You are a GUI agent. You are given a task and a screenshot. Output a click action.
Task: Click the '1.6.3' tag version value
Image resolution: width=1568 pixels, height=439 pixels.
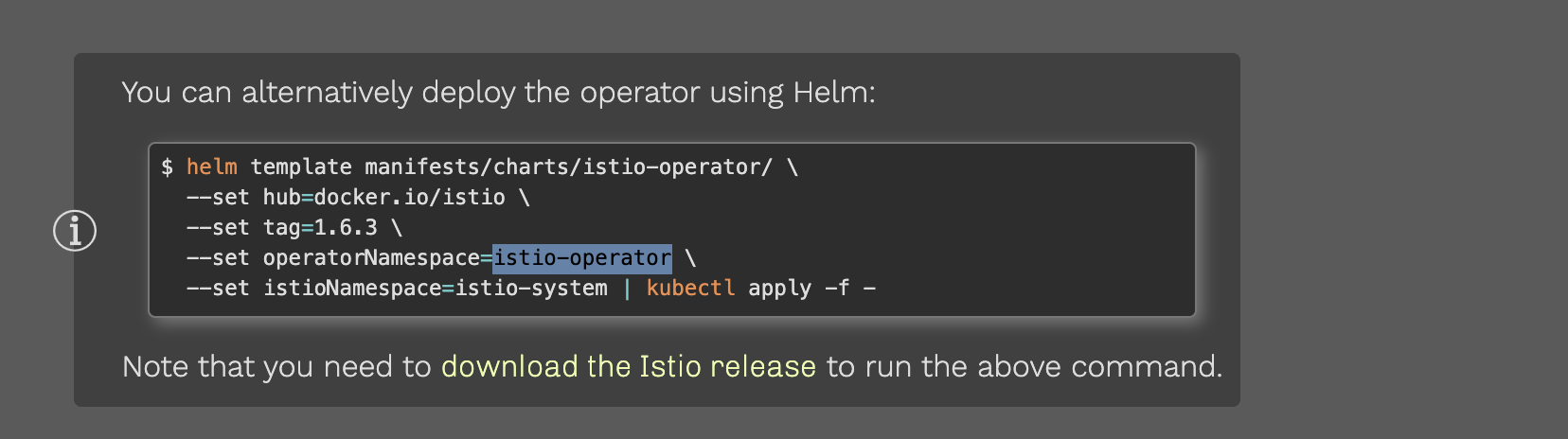346,227
